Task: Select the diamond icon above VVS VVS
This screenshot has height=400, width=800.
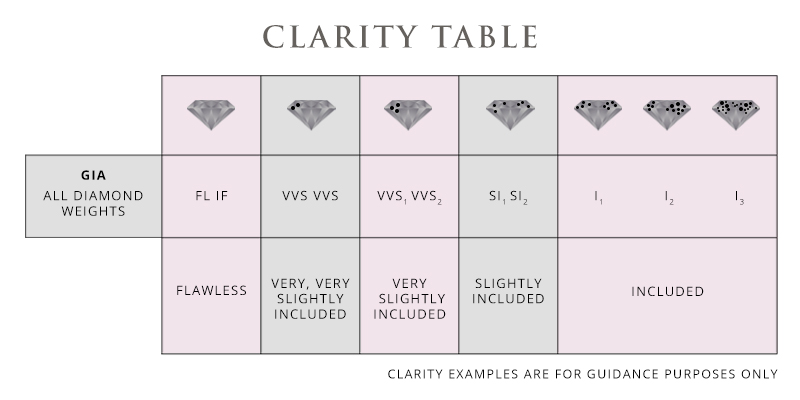Action: [x=310, y=114]
